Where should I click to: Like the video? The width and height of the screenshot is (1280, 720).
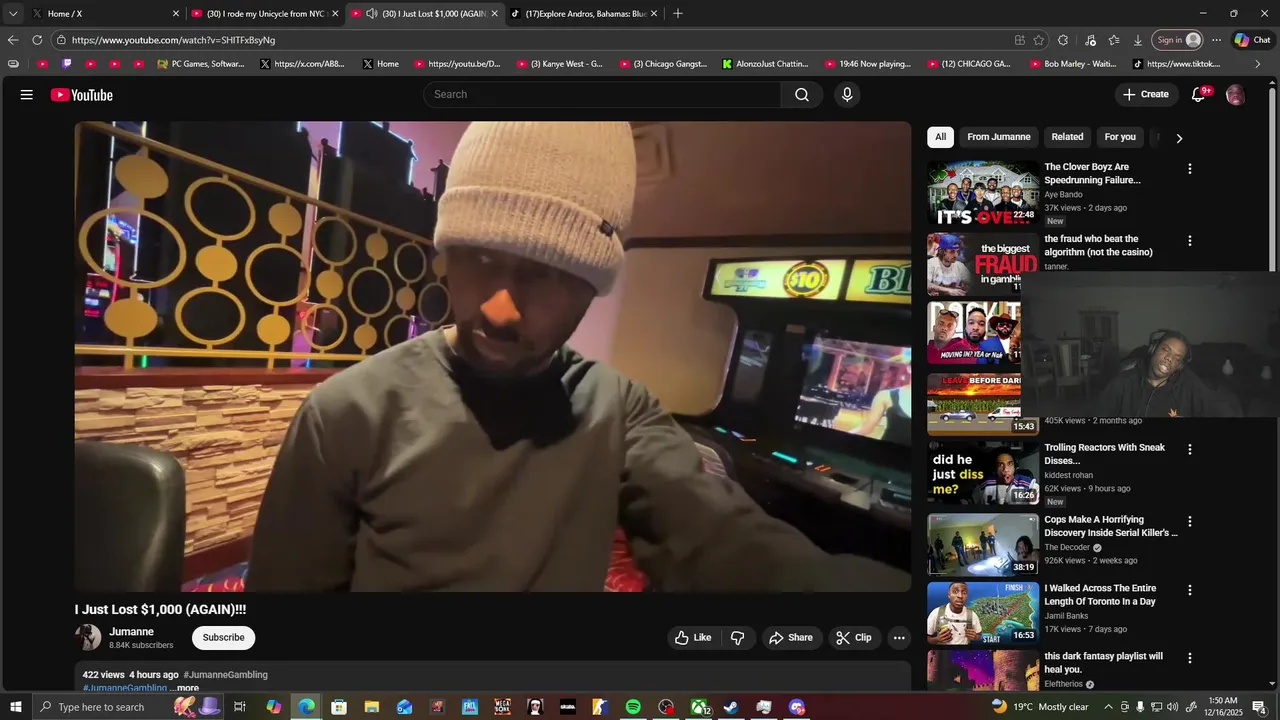pos(692,638)
